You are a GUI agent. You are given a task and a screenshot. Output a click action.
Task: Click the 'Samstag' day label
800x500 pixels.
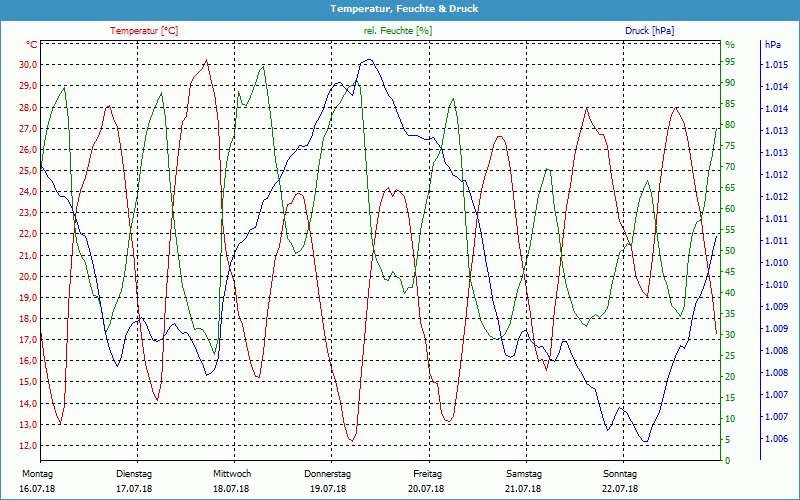[524, 474]
